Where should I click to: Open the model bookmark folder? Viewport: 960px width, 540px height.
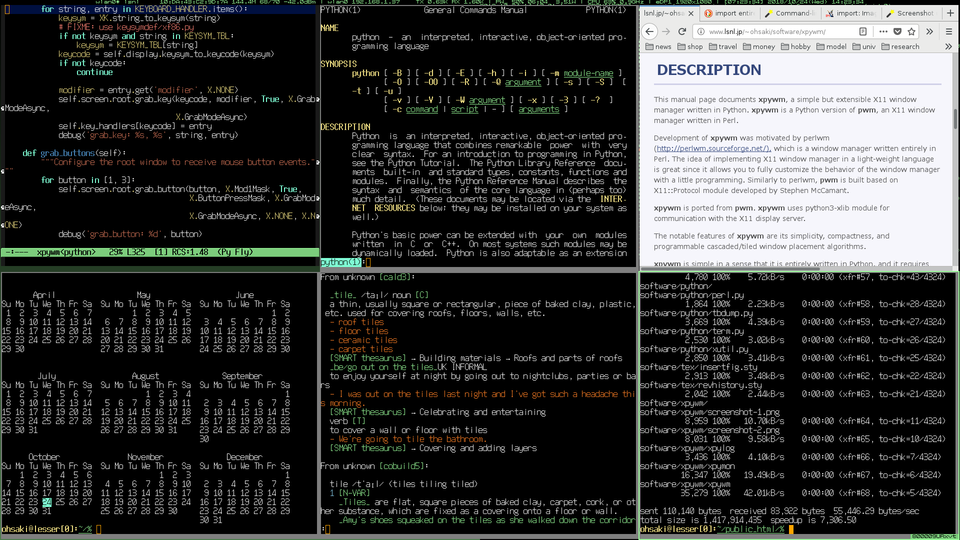coord(831,47)
